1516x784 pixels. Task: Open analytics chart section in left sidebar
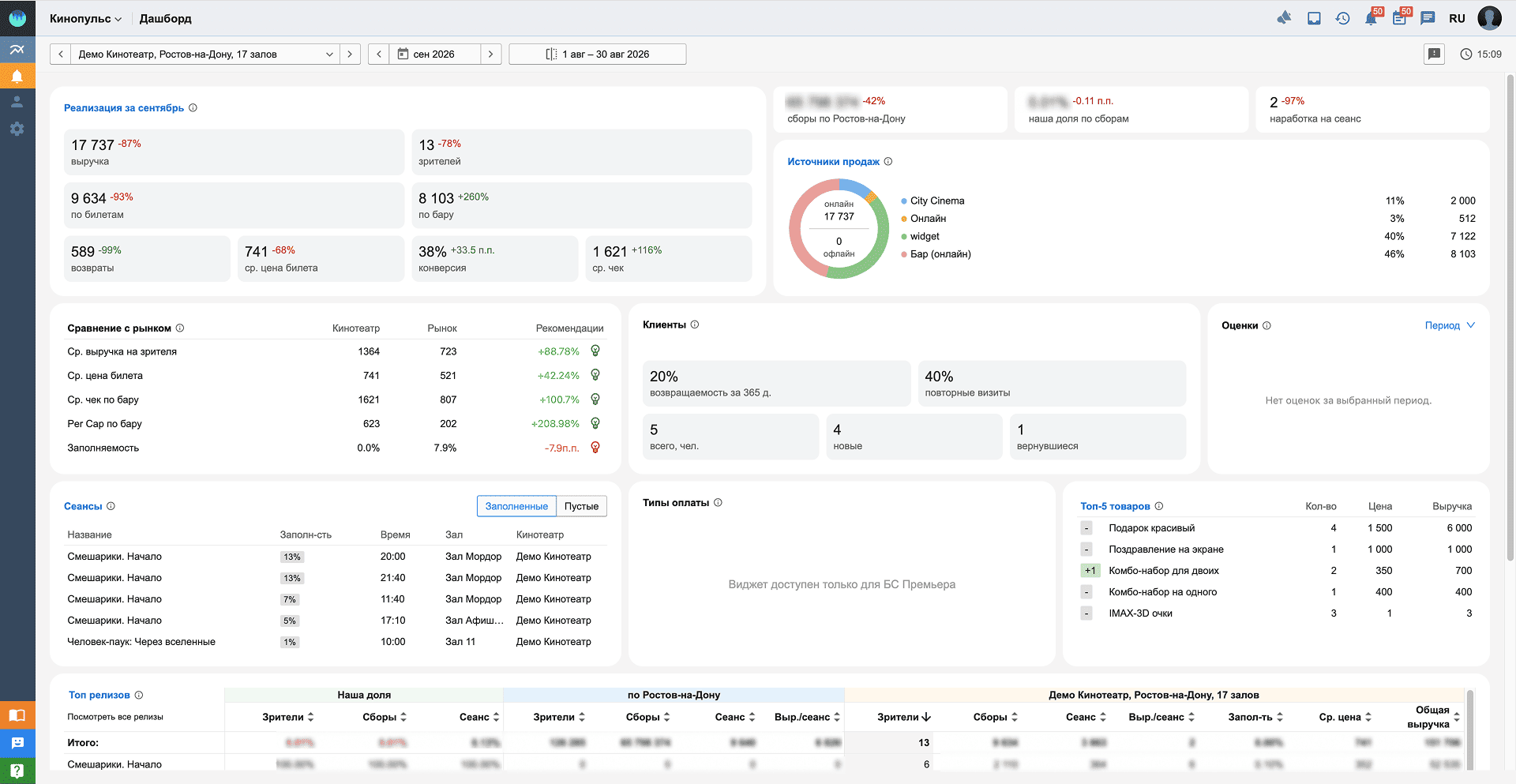coord(17,50)
